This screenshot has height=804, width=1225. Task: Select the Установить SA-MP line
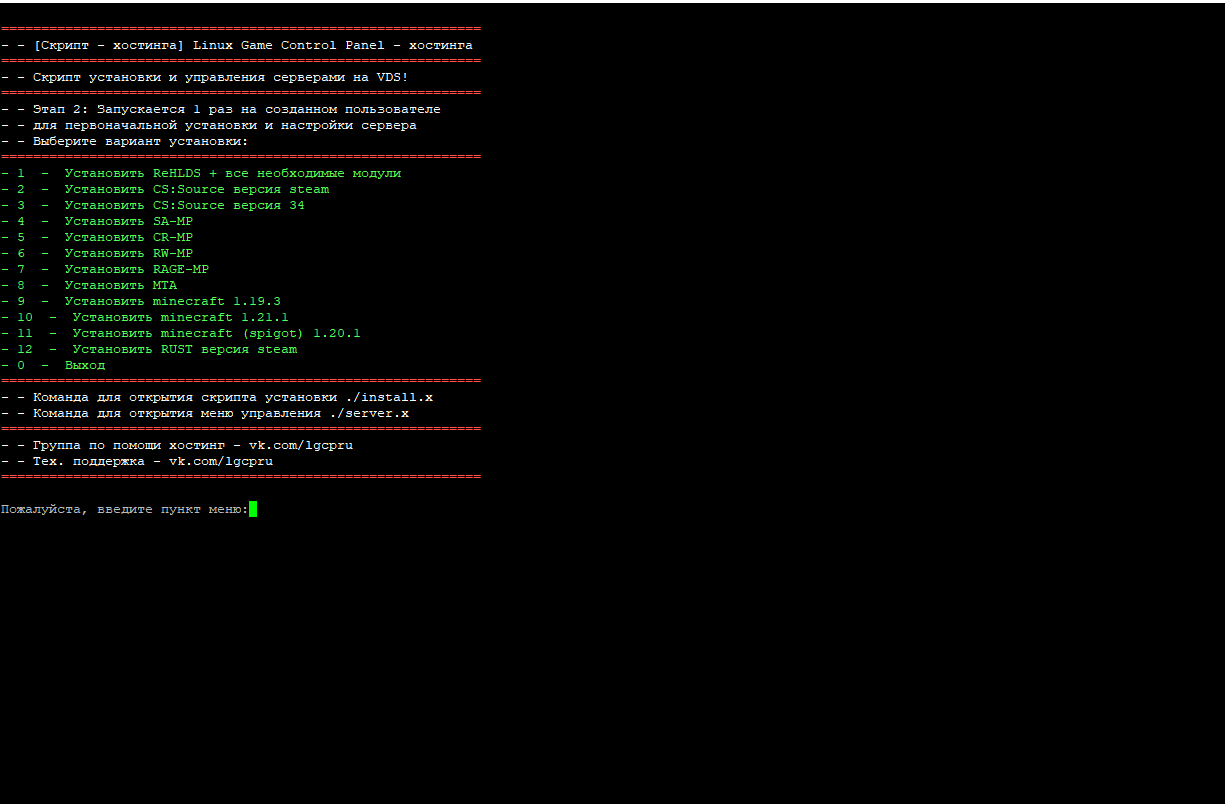(128, 221)
